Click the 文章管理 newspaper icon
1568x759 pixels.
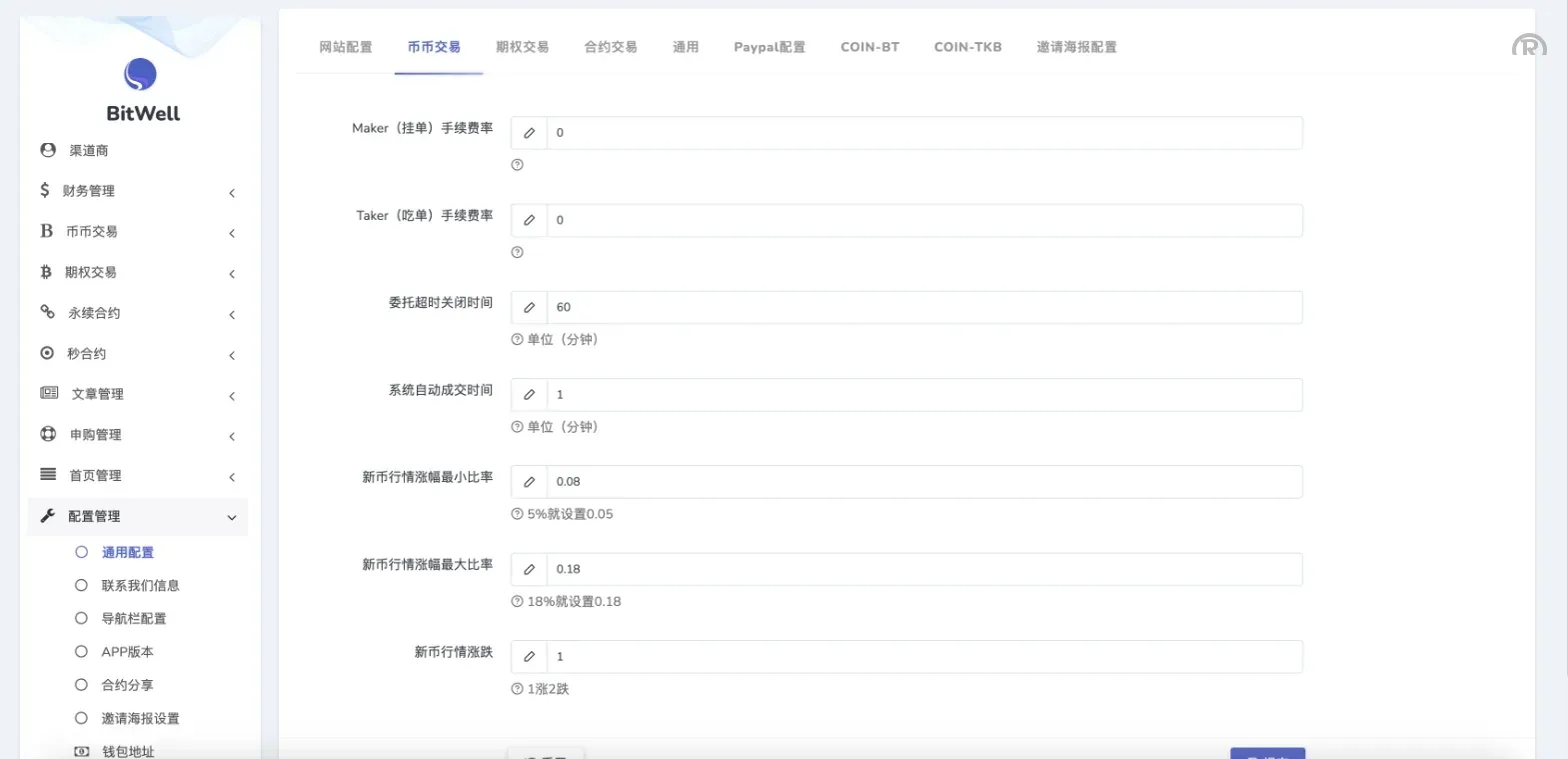49,393
